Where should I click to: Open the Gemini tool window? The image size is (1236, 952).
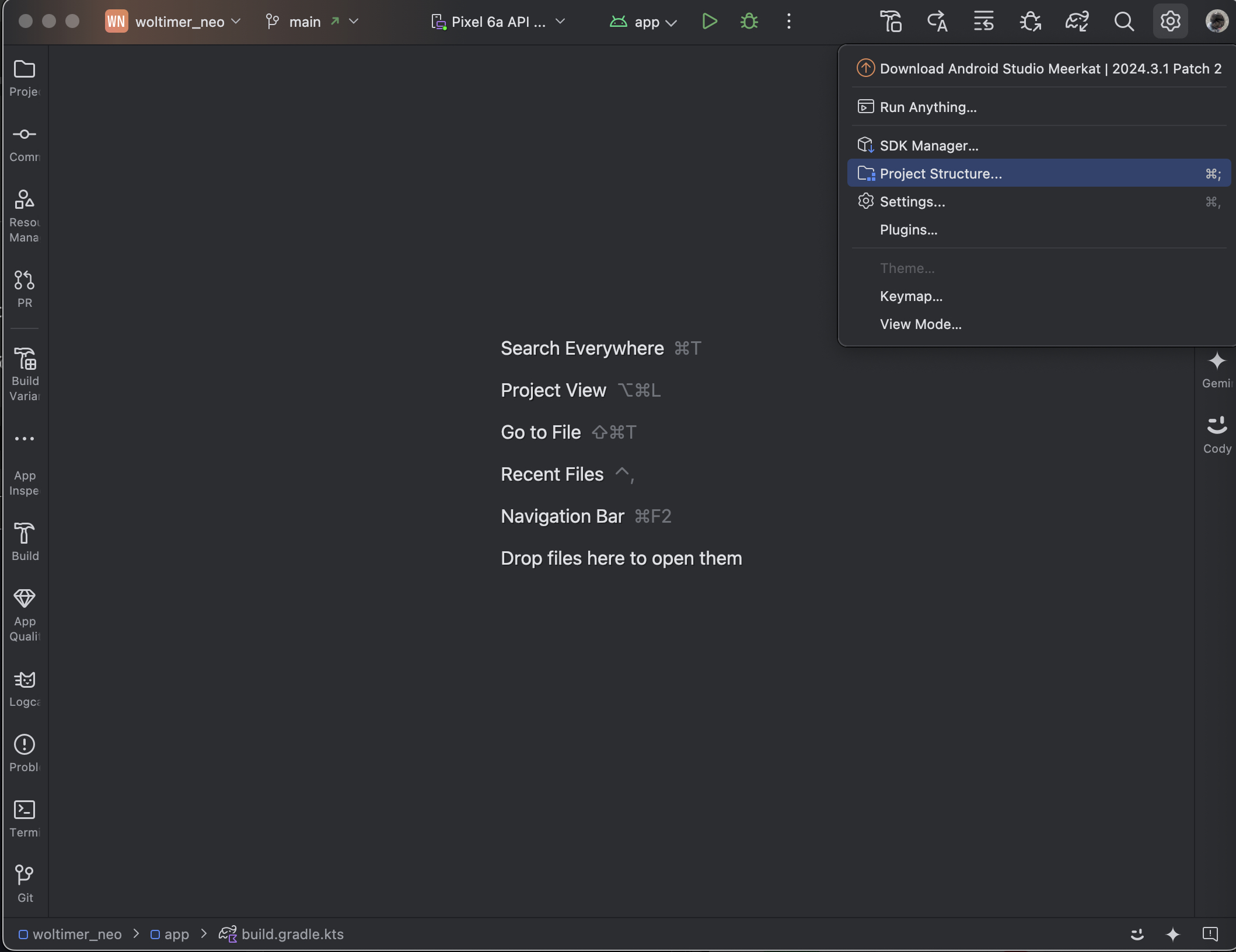tap(1217, 369)
